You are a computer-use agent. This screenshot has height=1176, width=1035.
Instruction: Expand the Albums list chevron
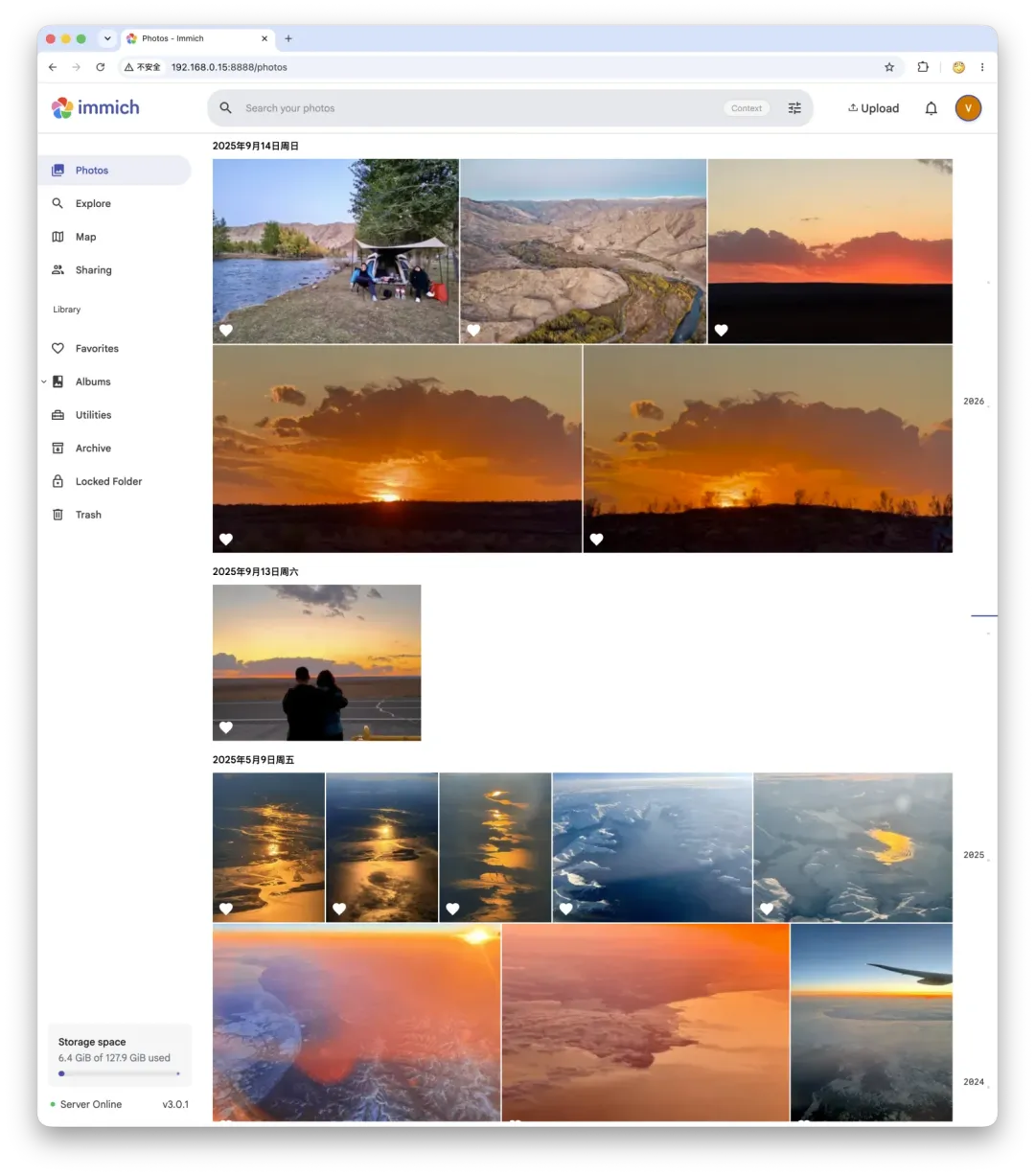(44, 381)
